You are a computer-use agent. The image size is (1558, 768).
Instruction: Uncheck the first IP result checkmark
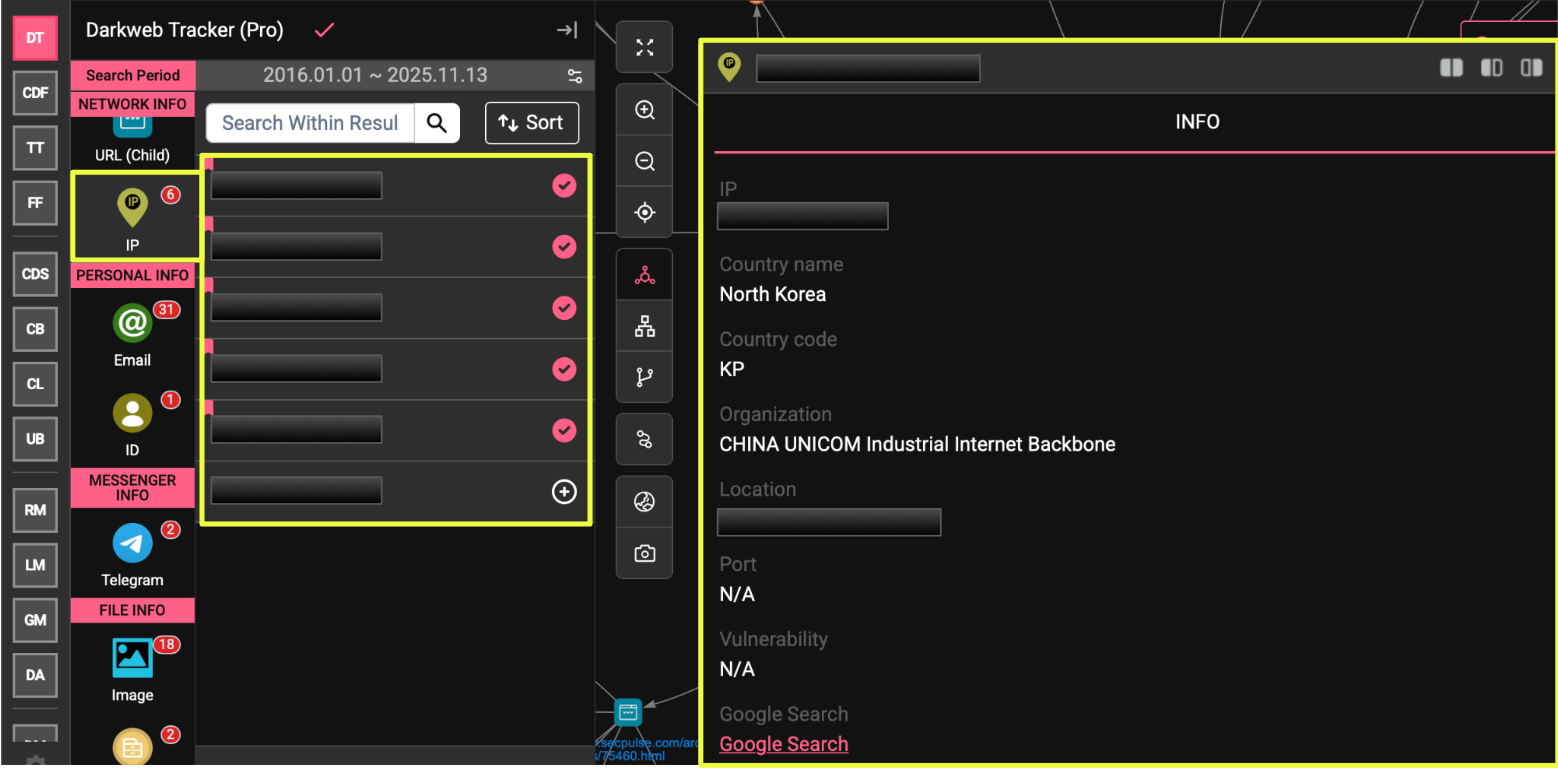pos(564,185)
